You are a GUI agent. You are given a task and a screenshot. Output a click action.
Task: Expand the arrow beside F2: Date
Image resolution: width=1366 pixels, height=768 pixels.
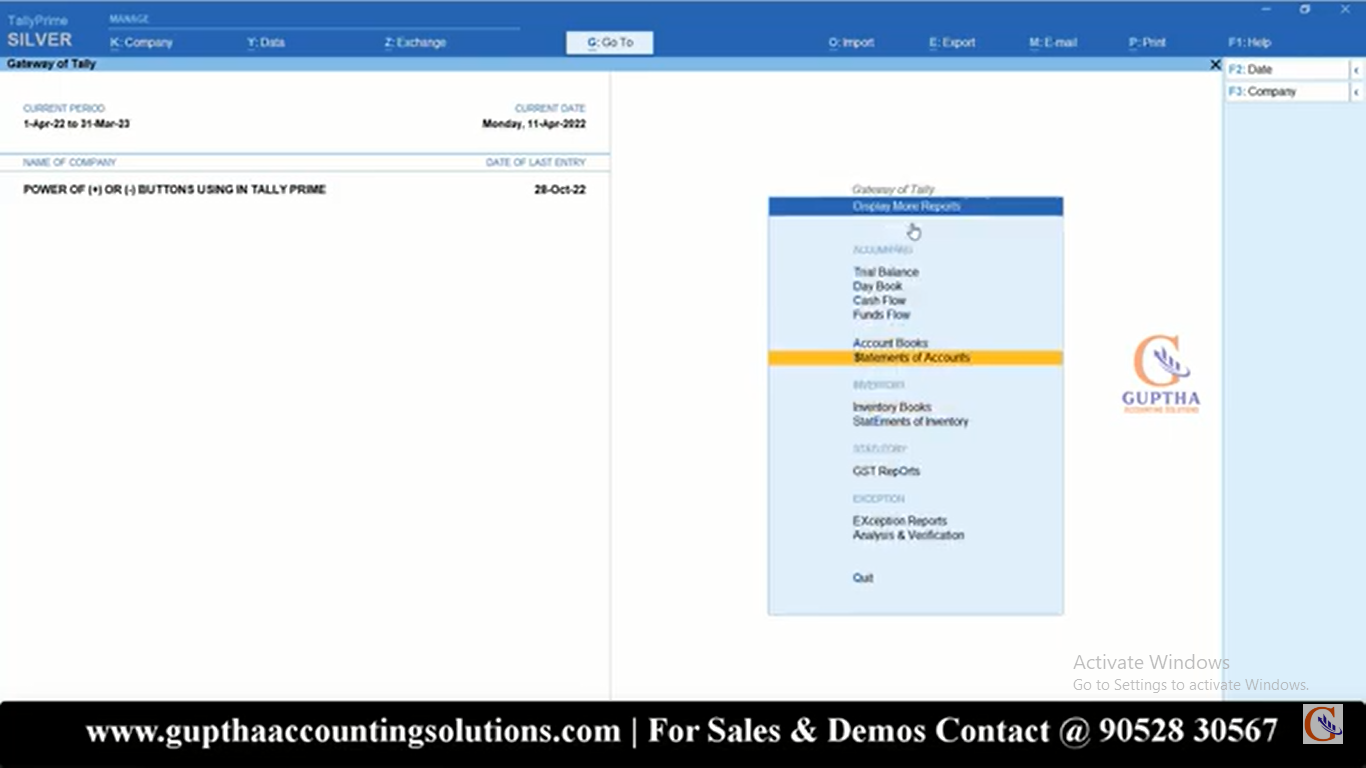point(1357,70)
